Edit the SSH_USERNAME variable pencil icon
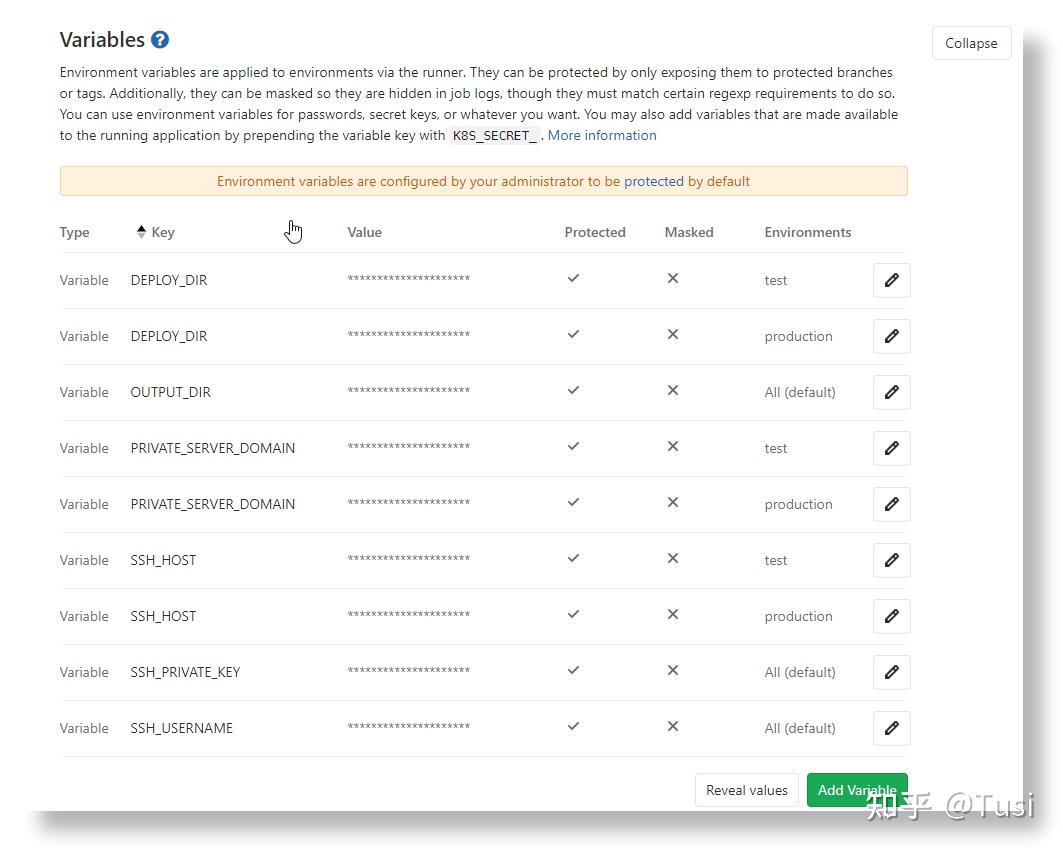 (x=891, y=728)
